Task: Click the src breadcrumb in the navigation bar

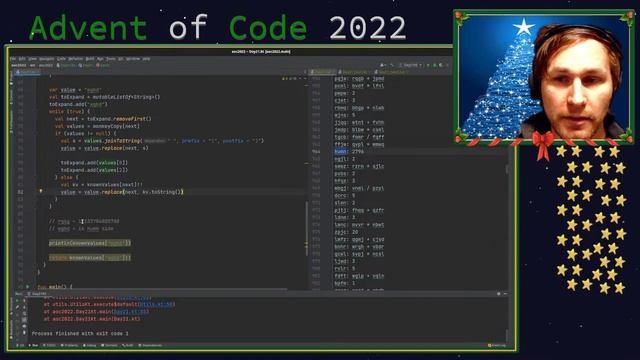Action: point(32,65)
